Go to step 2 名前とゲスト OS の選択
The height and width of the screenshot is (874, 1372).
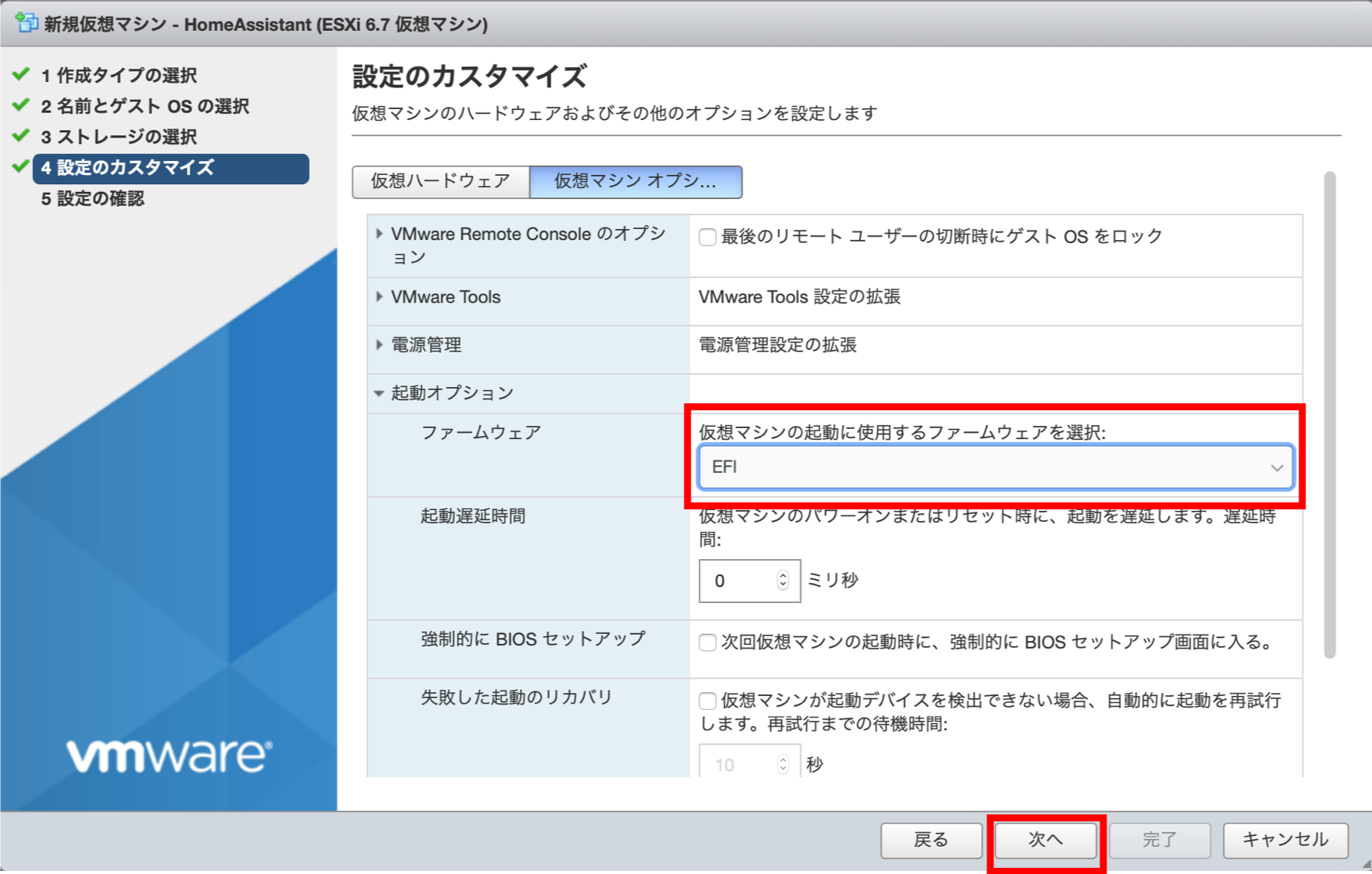click(x=145, y=106)
